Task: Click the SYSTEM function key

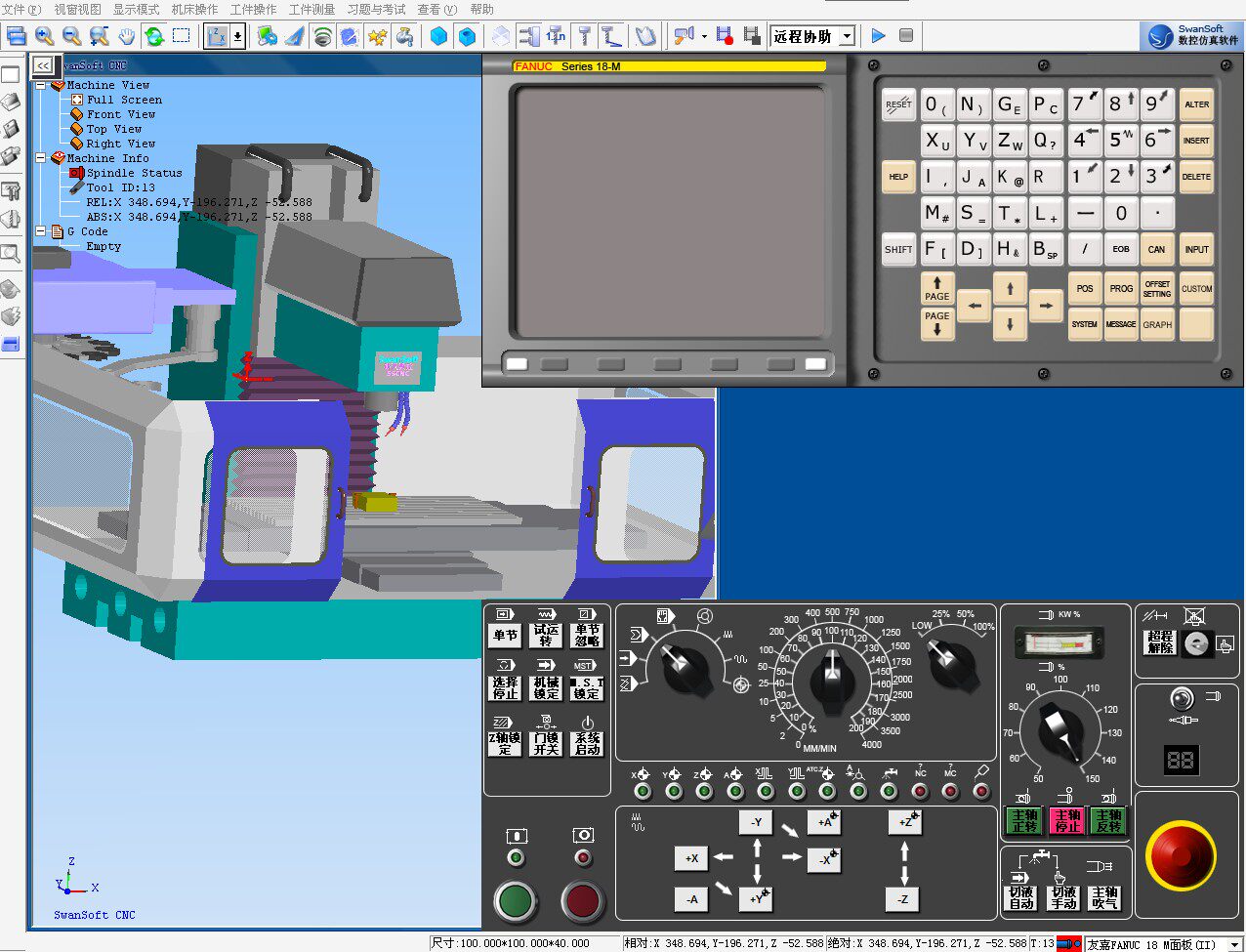Action: [1085, 324]
